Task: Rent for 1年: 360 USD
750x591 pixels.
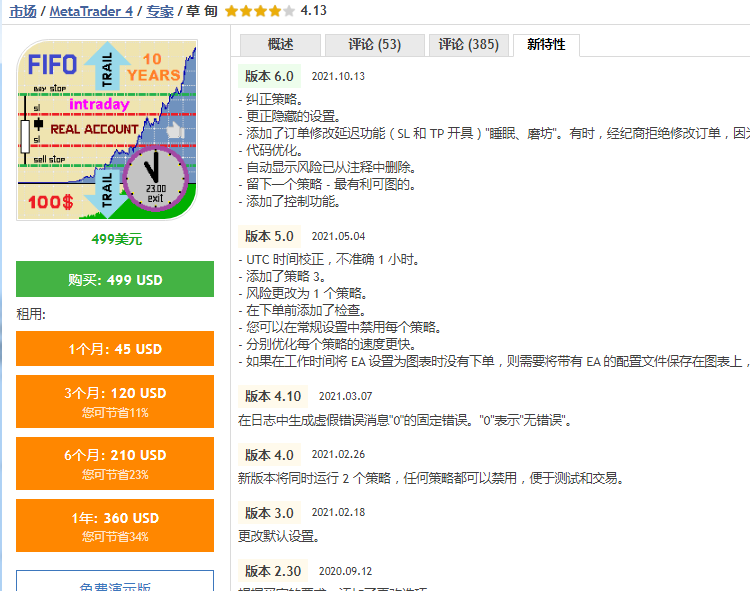Action: coord(115,525)
